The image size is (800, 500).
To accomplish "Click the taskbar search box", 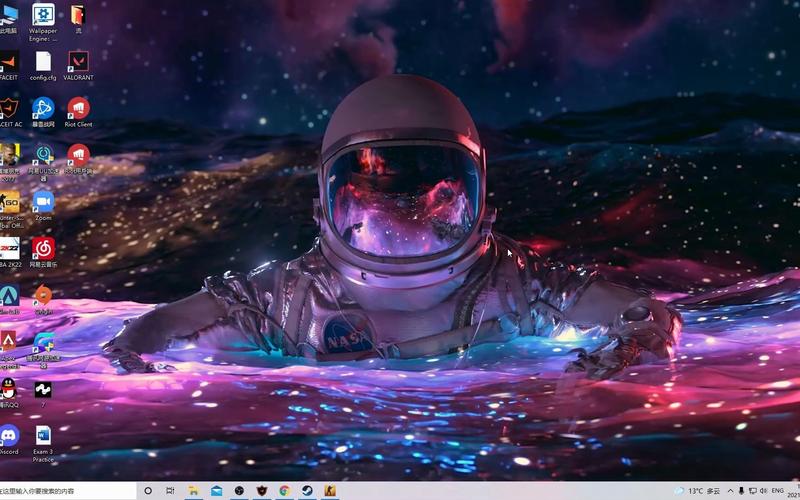I will click(x=68, y=491).
